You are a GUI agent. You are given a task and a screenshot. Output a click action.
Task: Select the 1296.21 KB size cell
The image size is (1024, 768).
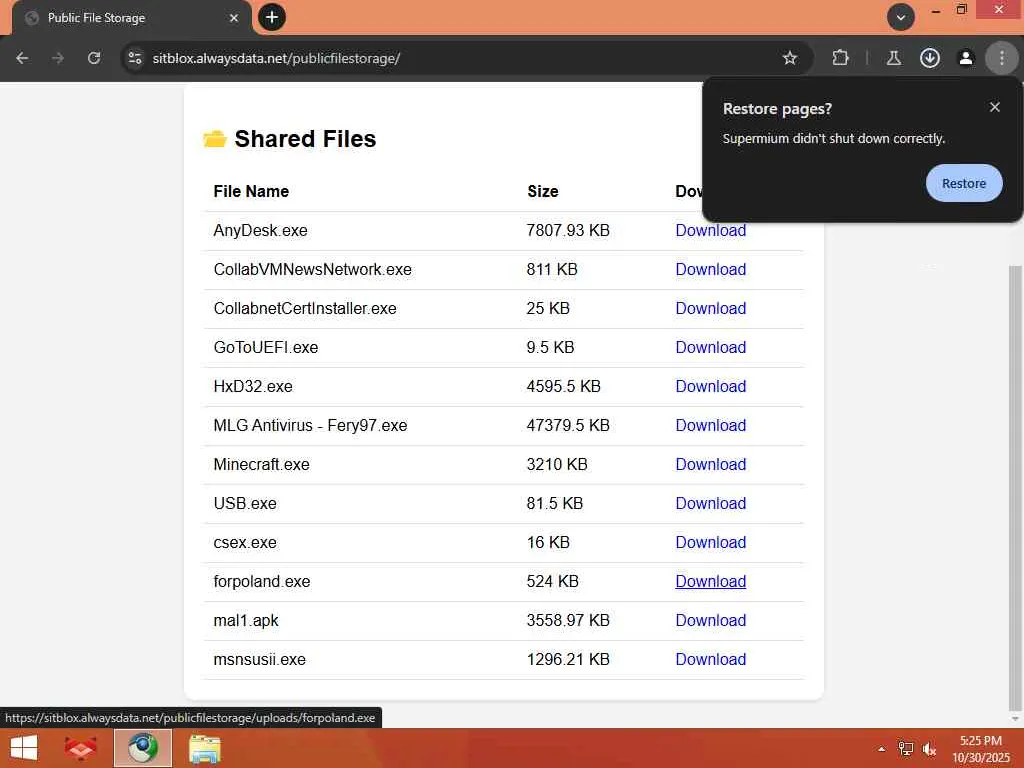568,660
